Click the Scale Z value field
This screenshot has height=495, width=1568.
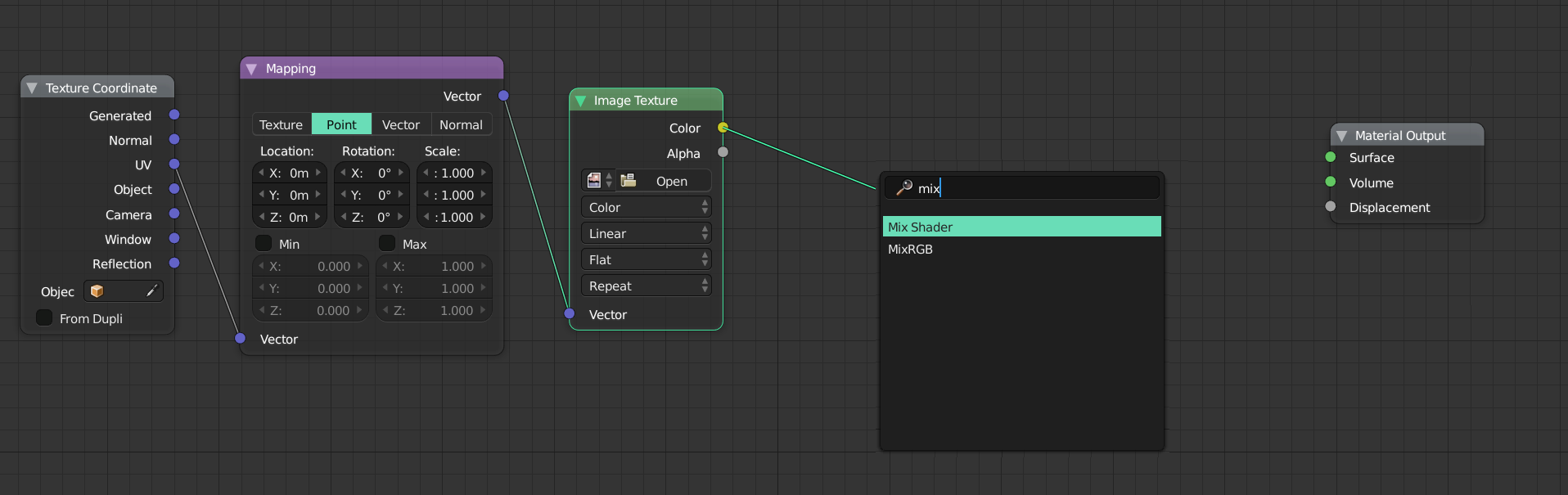pos(454,217)
